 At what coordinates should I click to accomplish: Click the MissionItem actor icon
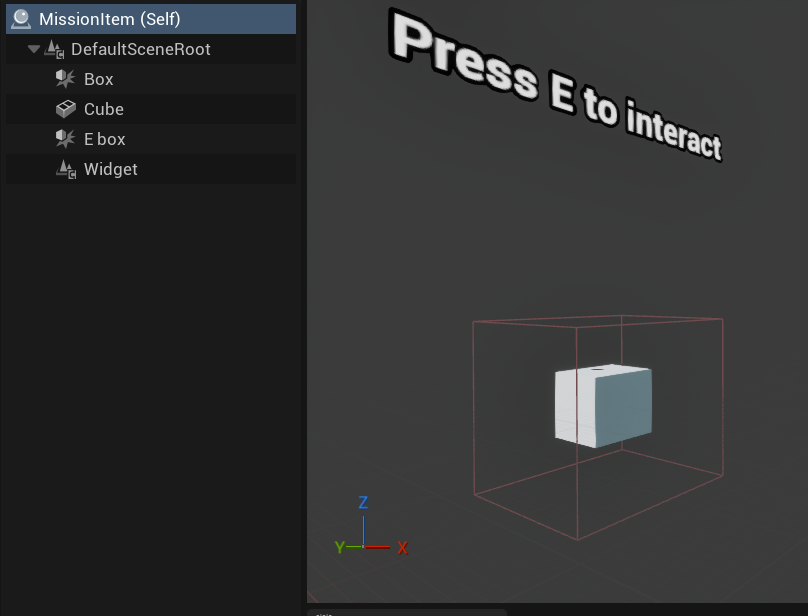click(21, 19)
